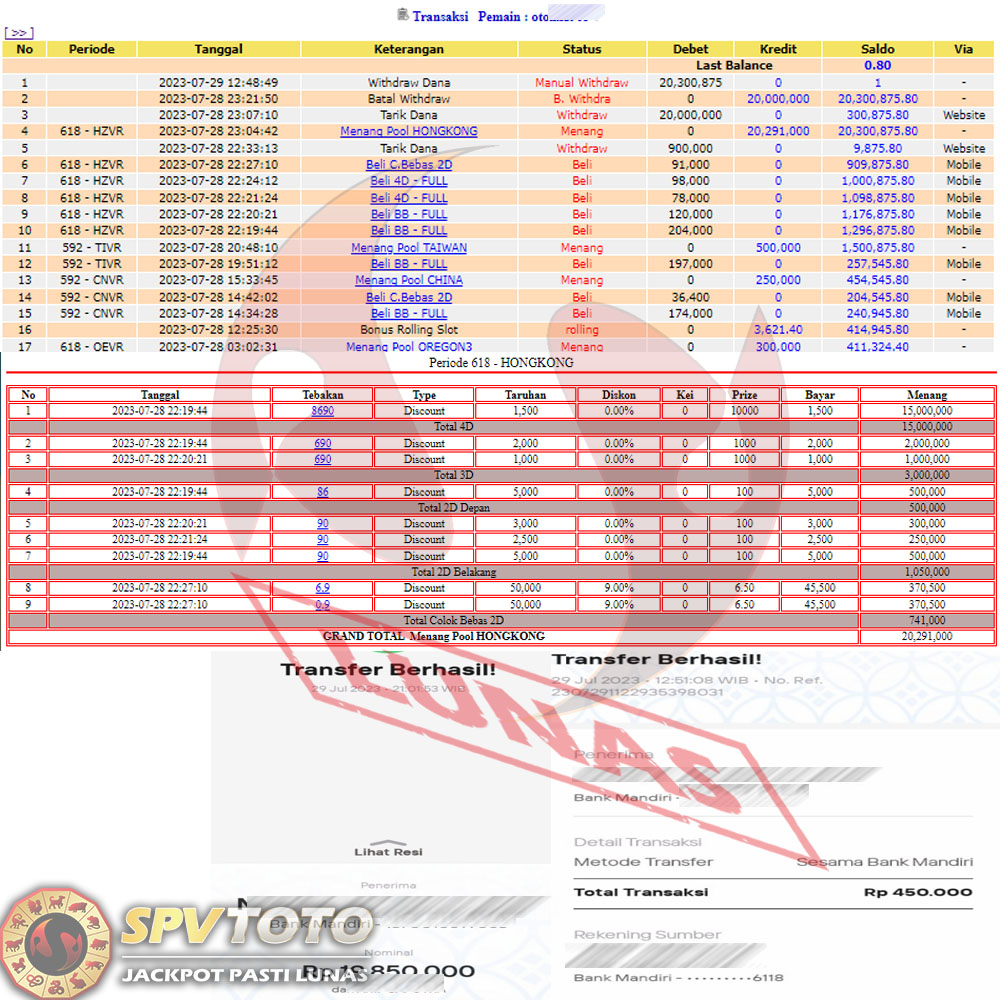
Task: Open Beli BB - FULL in row 12
Action: tap(408, 264)
